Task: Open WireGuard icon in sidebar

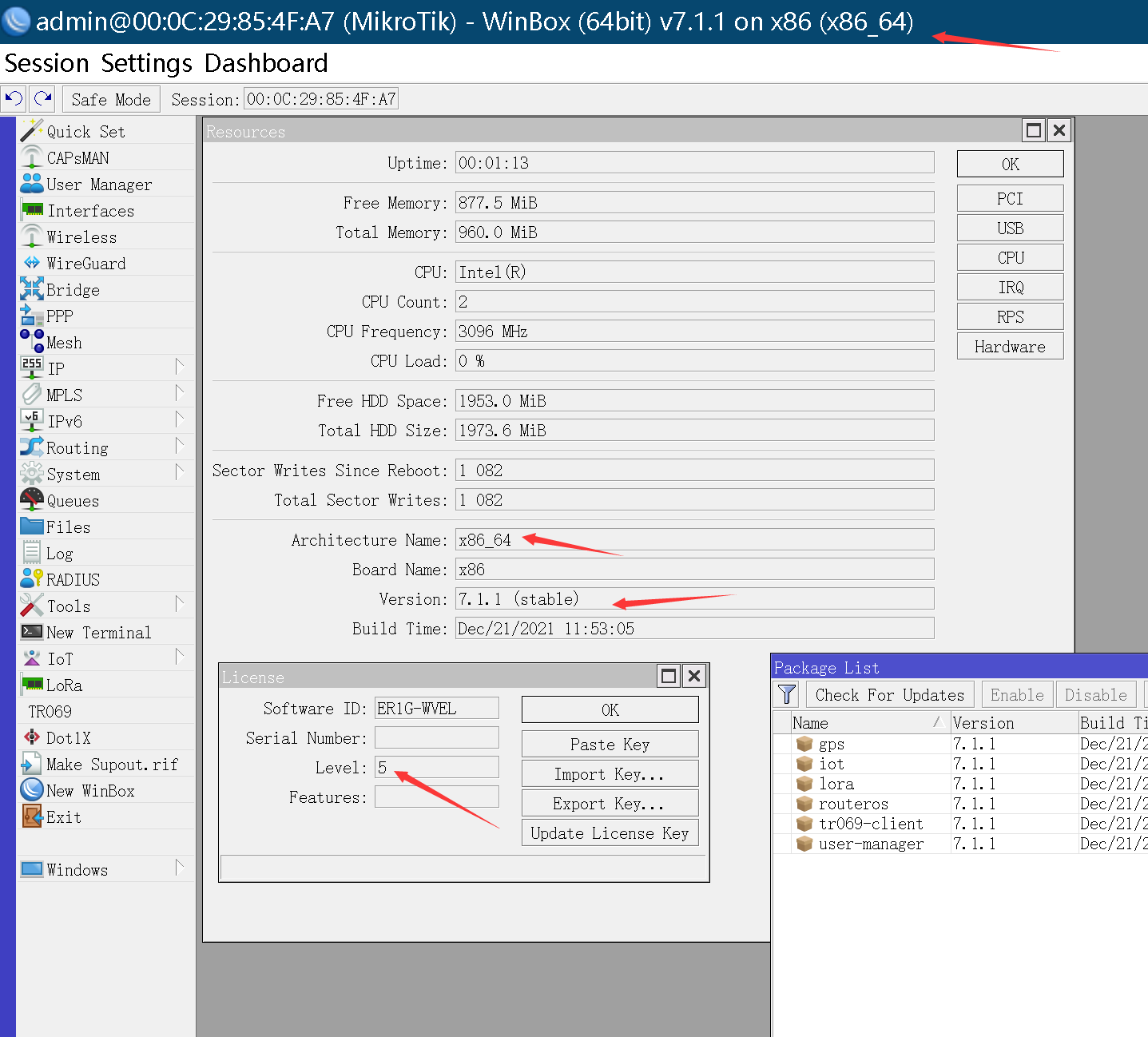Action: 31,263
